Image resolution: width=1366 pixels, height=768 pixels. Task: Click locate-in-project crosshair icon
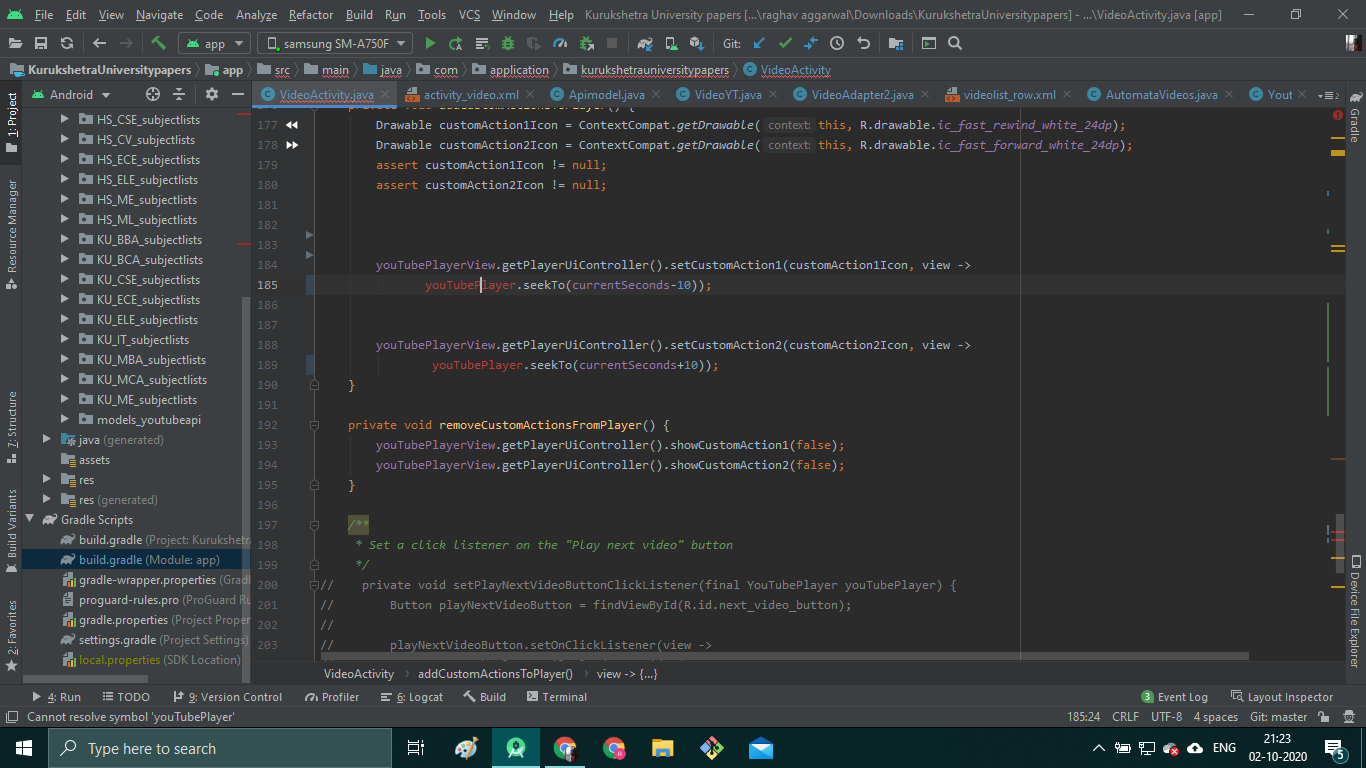pos(153,94)
